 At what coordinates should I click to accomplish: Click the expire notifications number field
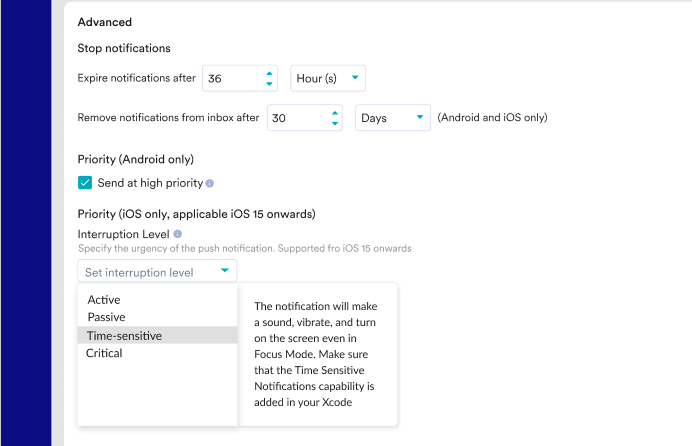[230, 78]
